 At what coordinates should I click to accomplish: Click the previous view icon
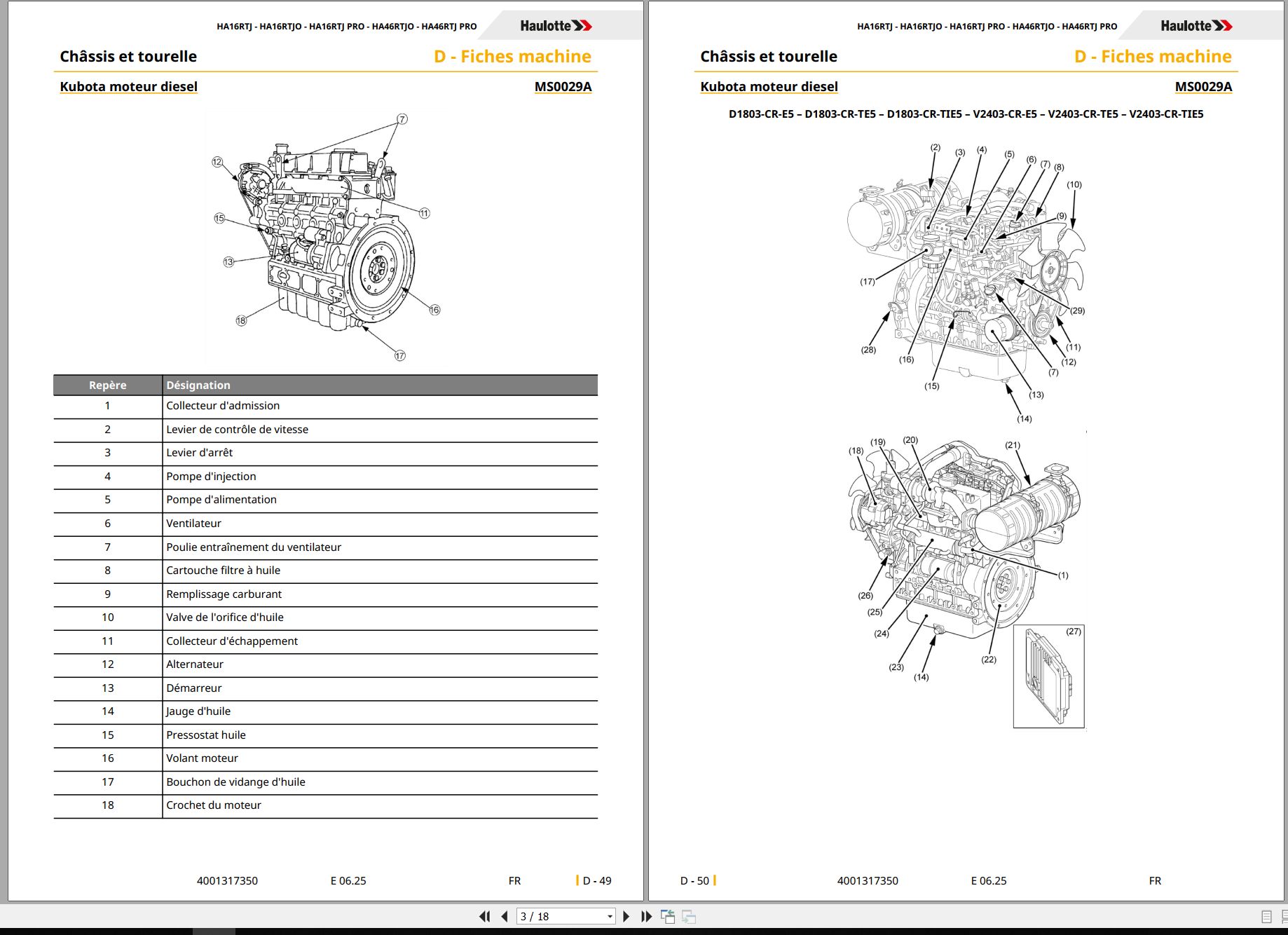668,916
